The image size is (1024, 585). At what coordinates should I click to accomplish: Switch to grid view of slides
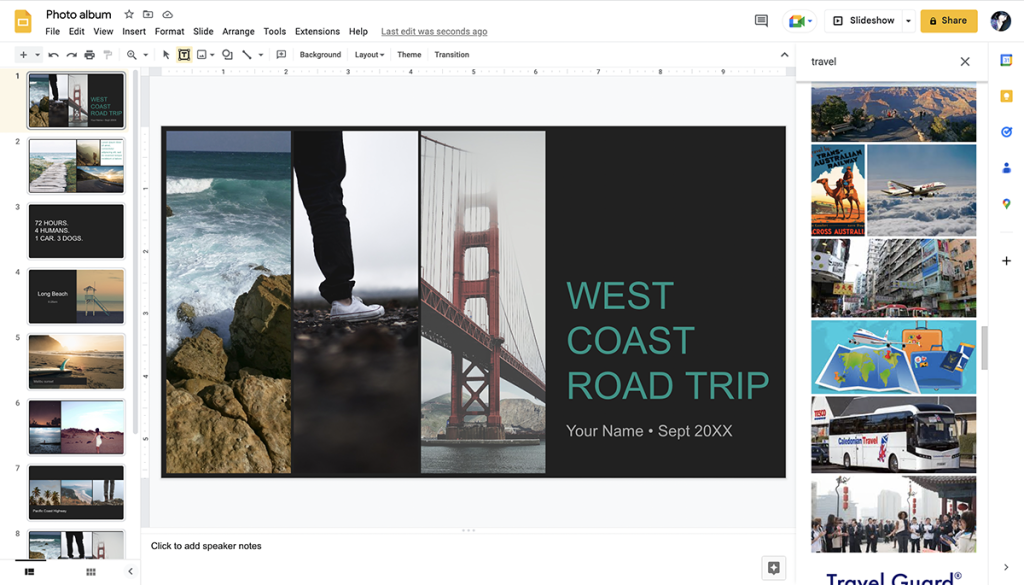(x=90, y=572)
